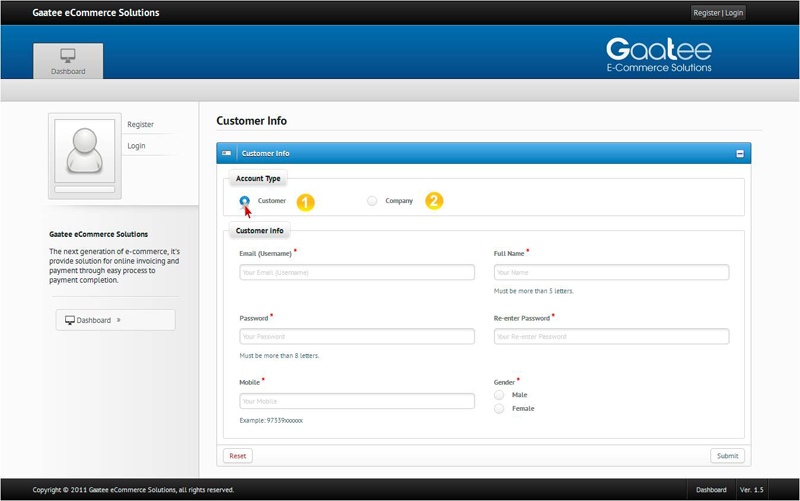This screenshot has height=501, width=800.
Task: Focus the Full Name input field
Action: (x=611, y=272)
